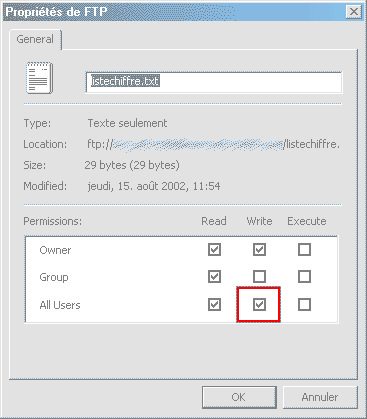Enable Group Write permission
367x419 pixels.
point(259,277)
